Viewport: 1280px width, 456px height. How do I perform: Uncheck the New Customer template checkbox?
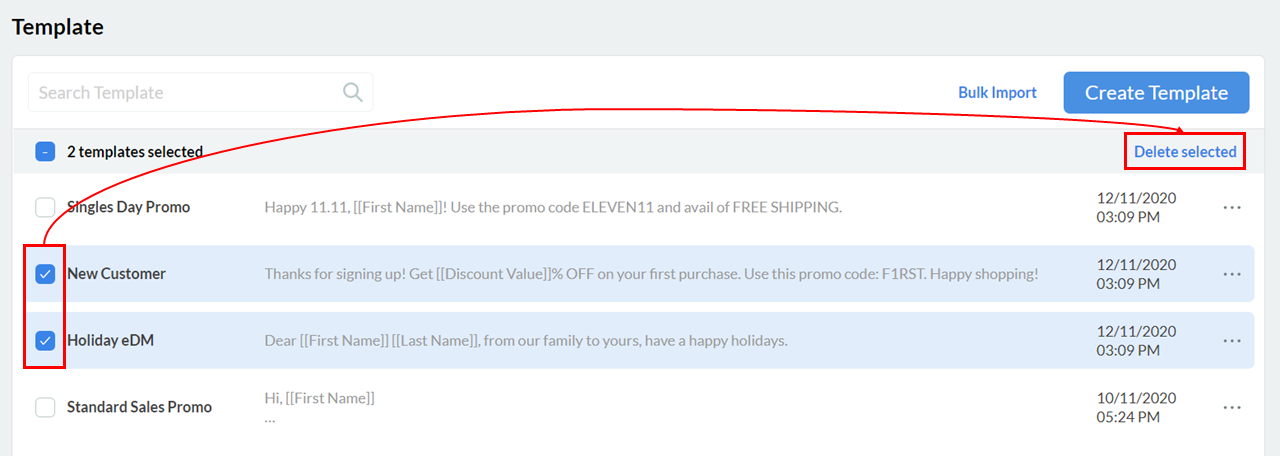pos(45,274)
